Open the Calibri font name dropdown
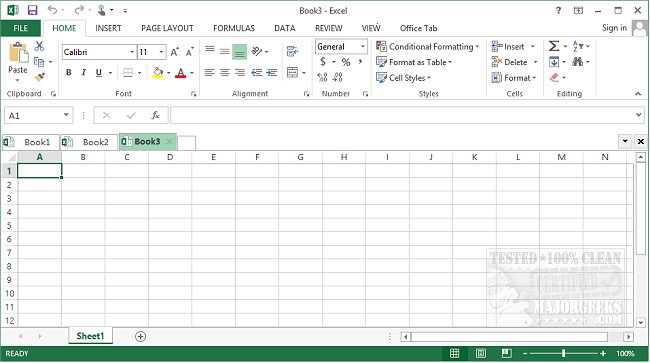 [x=132, y=52]
